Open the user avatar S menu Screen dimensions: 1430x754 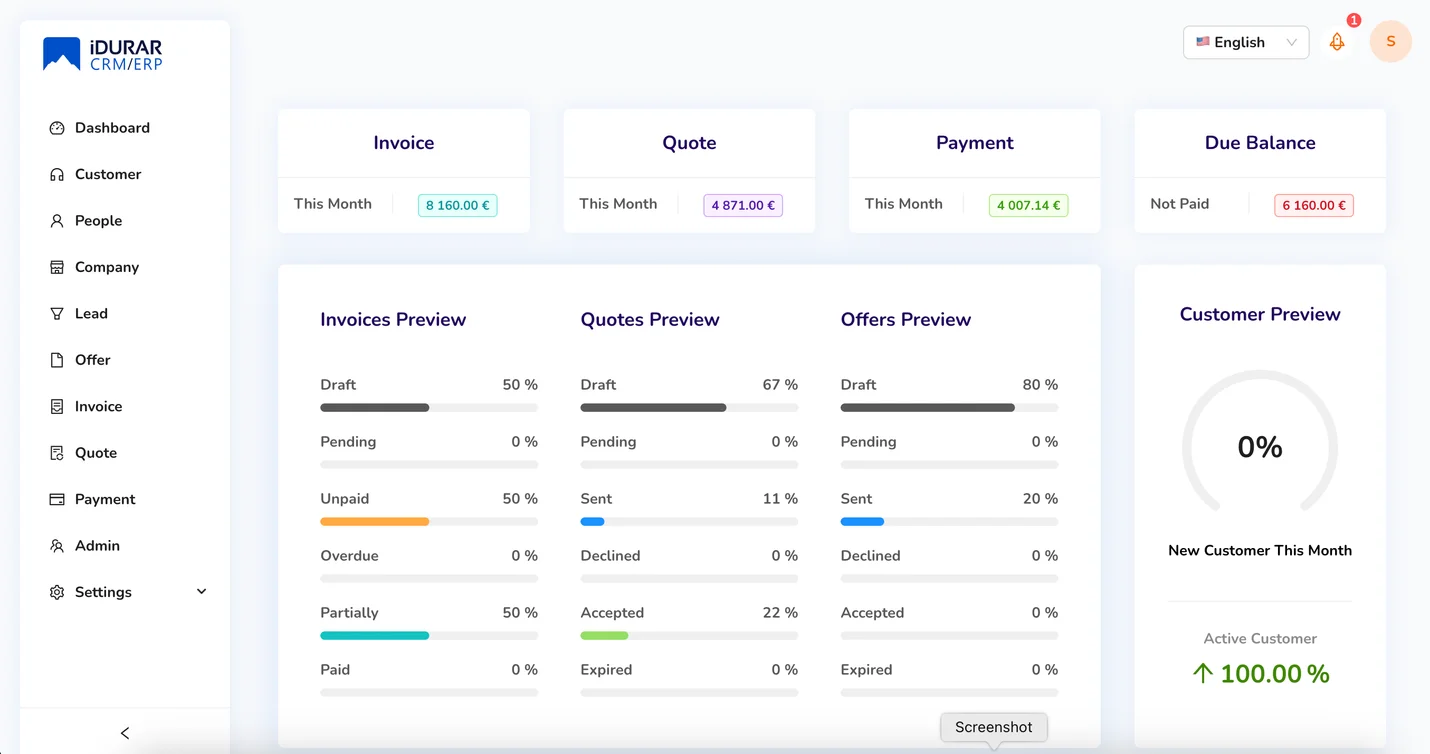[x=1391, y=42]
